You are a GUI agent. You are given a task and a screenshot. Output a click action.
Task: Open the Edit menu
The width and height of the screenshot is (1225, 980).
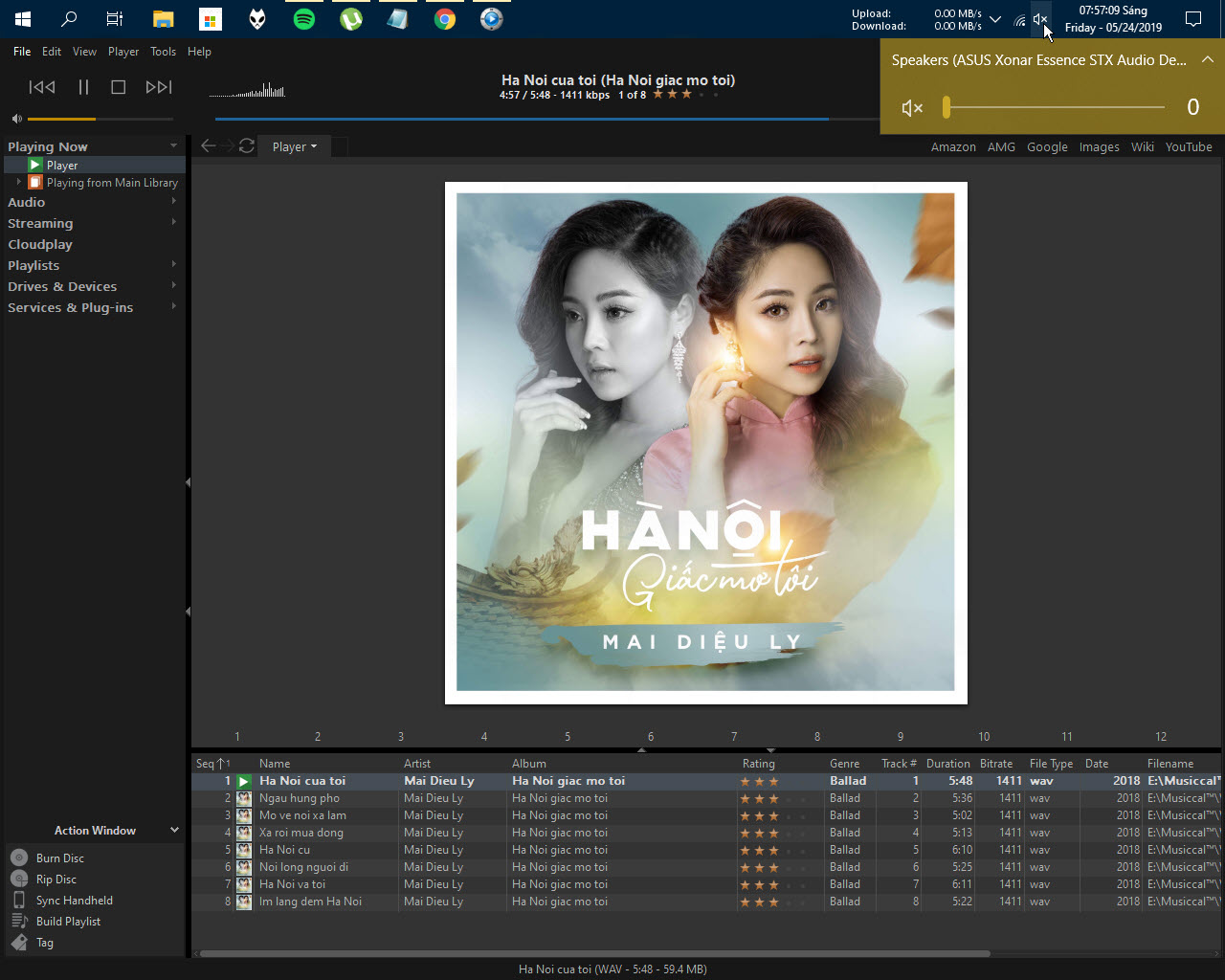(x=52, y=52)
